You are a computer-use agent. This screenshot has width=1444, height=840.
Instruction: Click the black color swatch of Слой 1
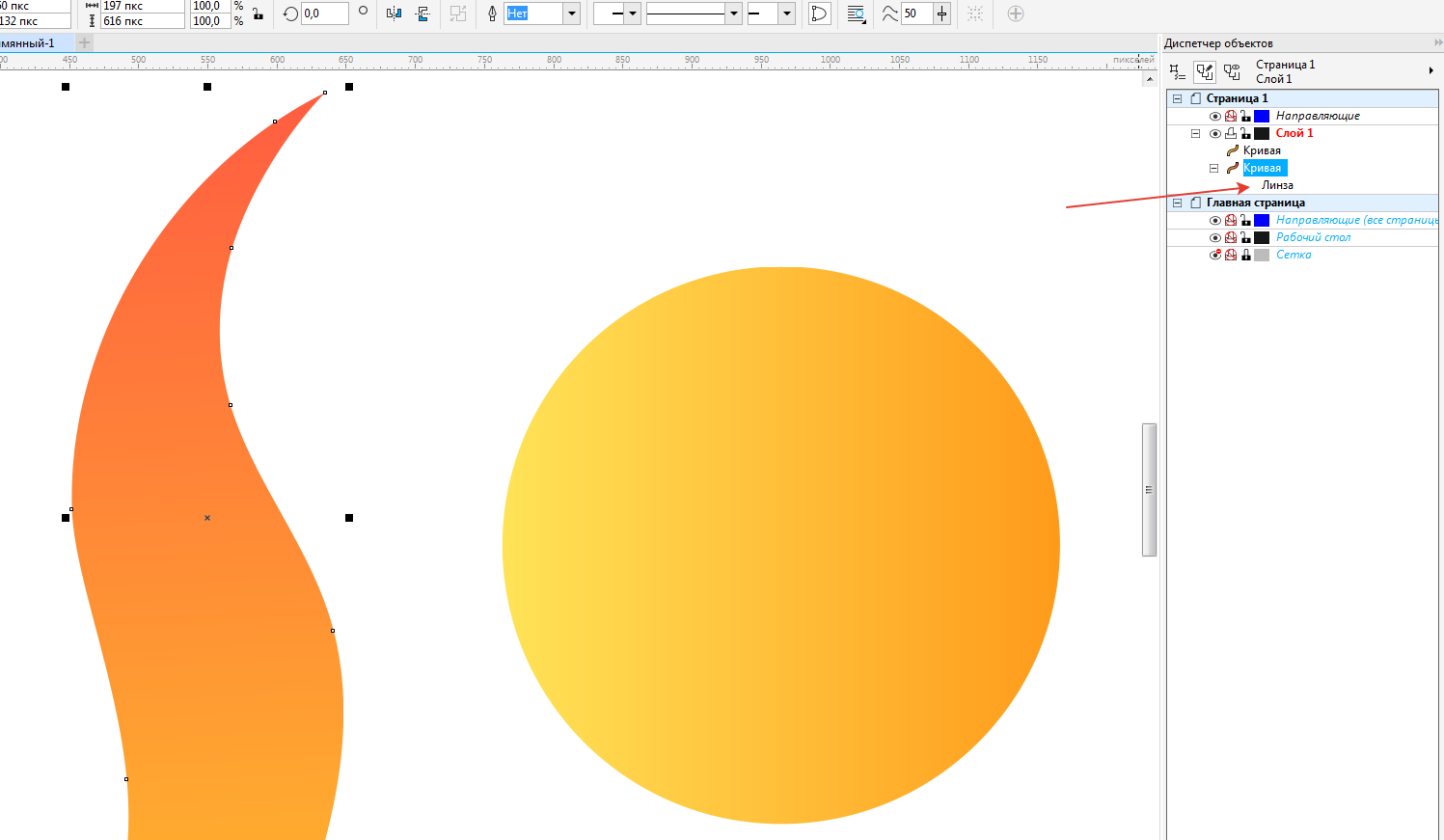tap(1262, 133)
